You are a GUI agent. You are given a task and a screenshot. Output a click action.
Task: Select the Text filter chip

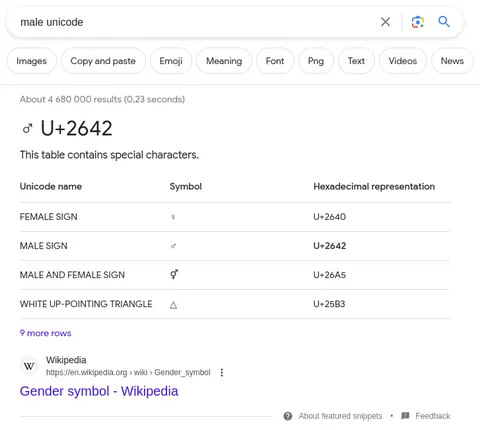356,61
